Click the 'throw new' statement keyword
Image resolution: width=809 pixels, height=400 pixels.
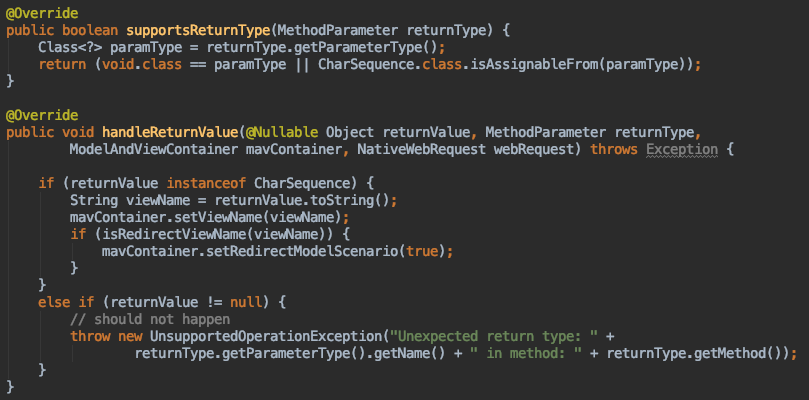pyautogui.click(x=106, y=337)
